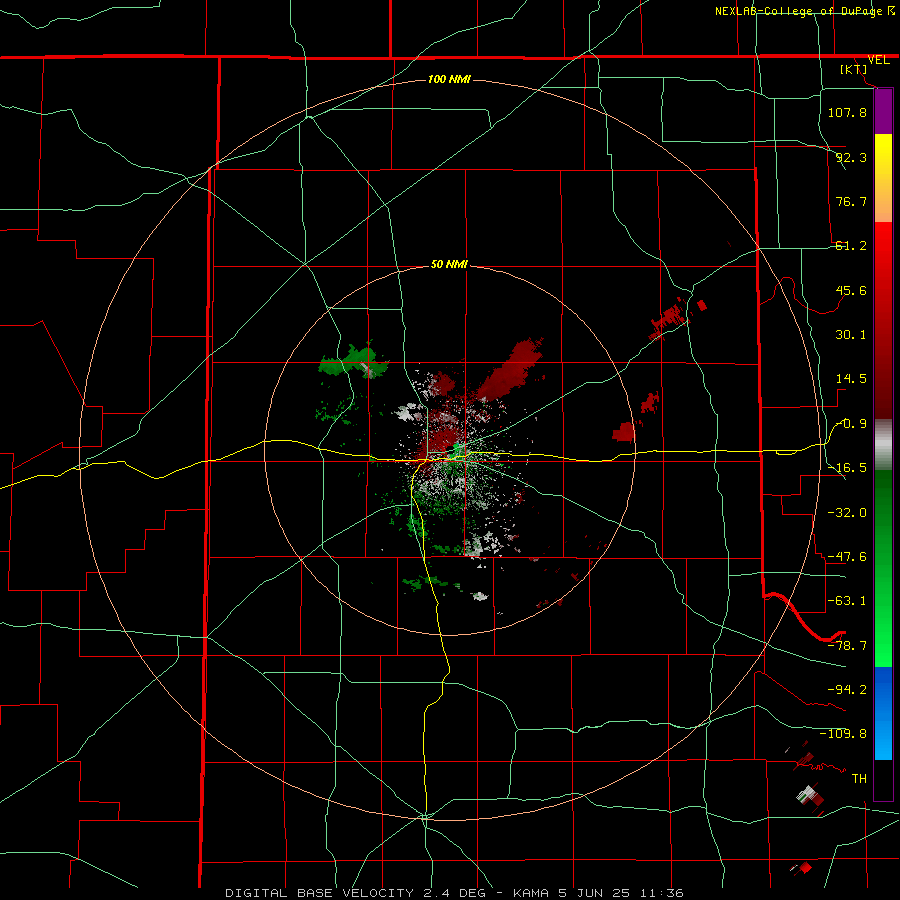The width and height of the screenshot is (900, 900).
Task: Click the [KT] units label
Action: 854,69
